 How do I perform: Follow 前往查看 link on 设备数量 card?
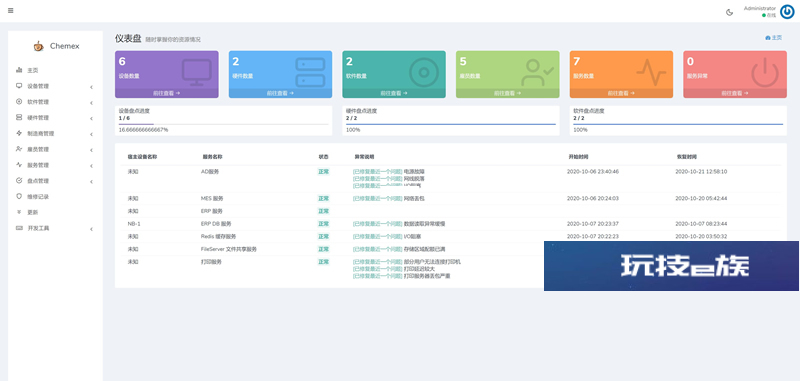tap(166, 93)
